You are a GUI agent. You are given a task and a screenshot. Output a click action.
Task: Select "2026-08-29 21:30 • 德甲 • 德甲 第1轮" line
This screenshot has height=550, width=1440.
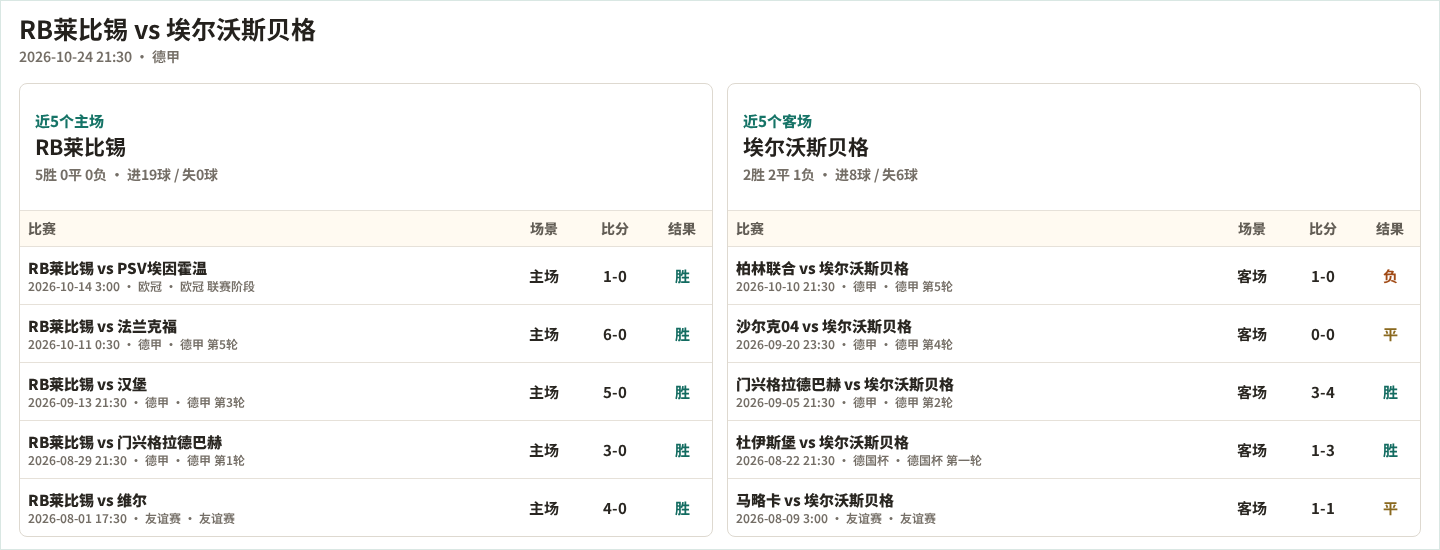[x=136, y=461]
